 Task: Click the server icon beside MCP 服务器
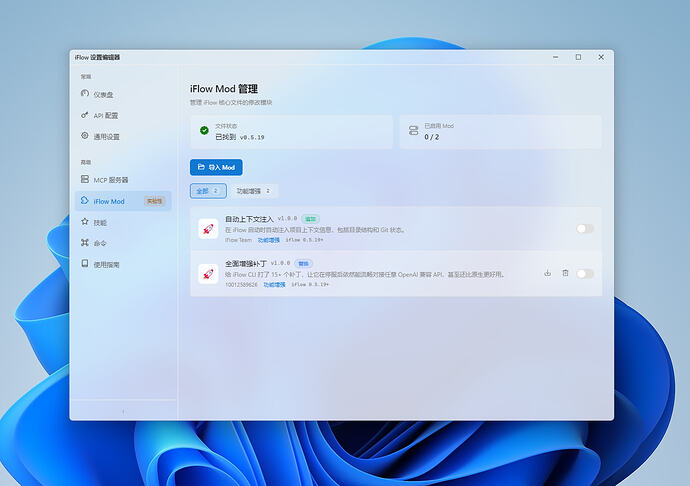coord(84,179)
